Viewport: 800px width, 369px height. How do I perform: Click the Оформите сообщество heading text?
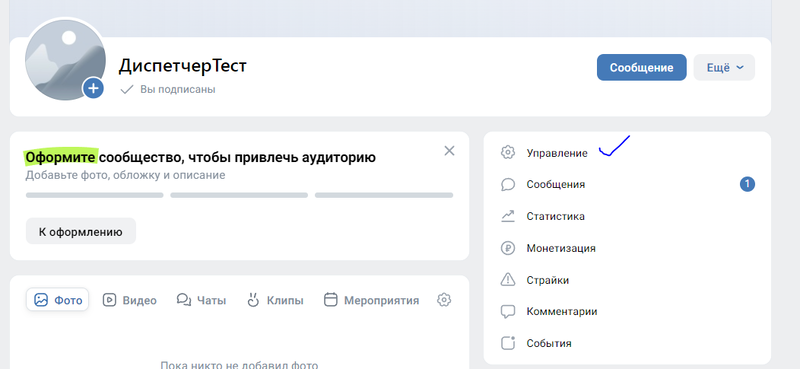(x=201, y=157)
